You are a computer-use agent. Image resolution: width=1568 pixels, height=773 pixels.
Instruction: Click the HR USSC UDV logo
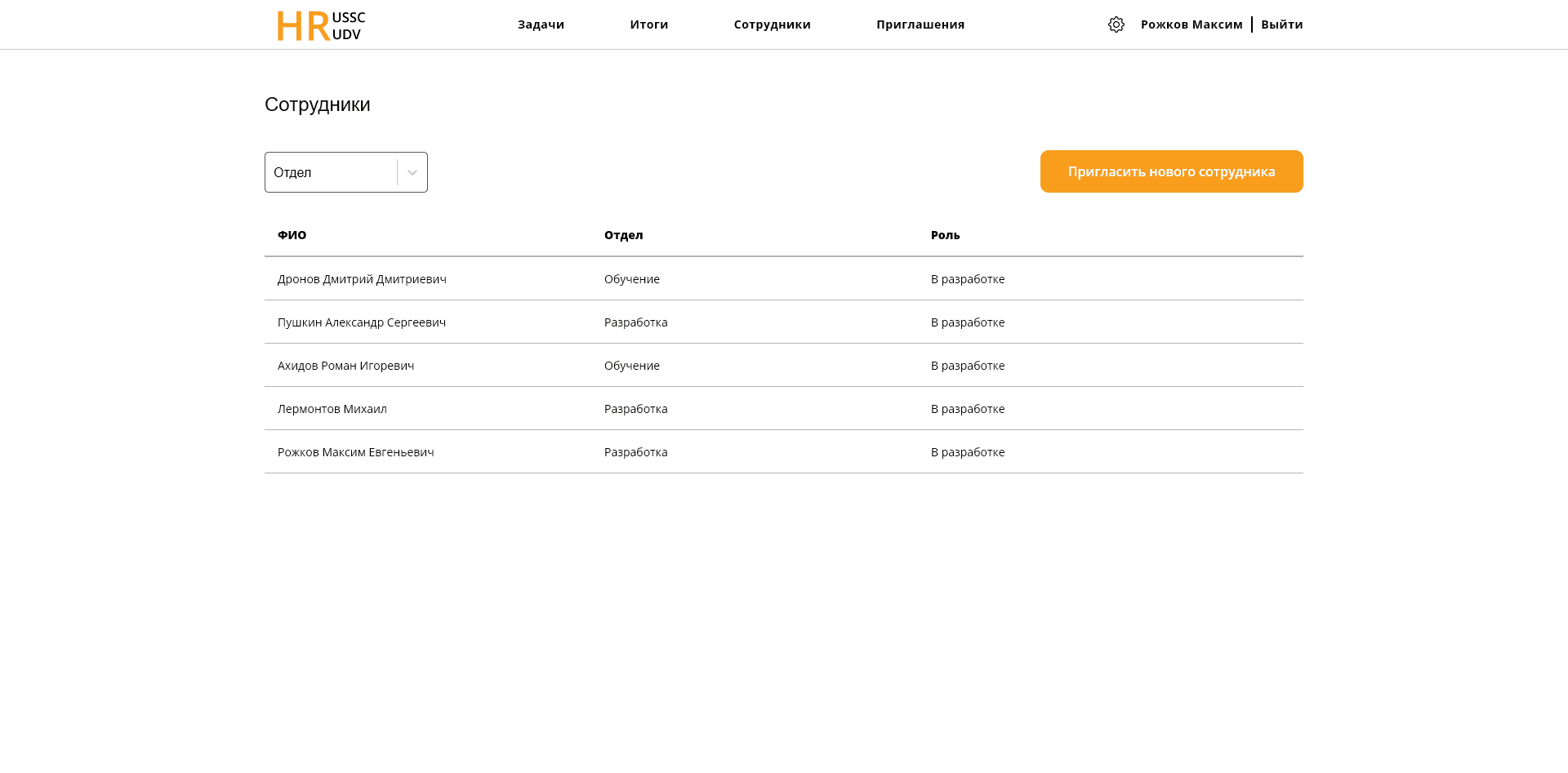(x=321, y=25)
